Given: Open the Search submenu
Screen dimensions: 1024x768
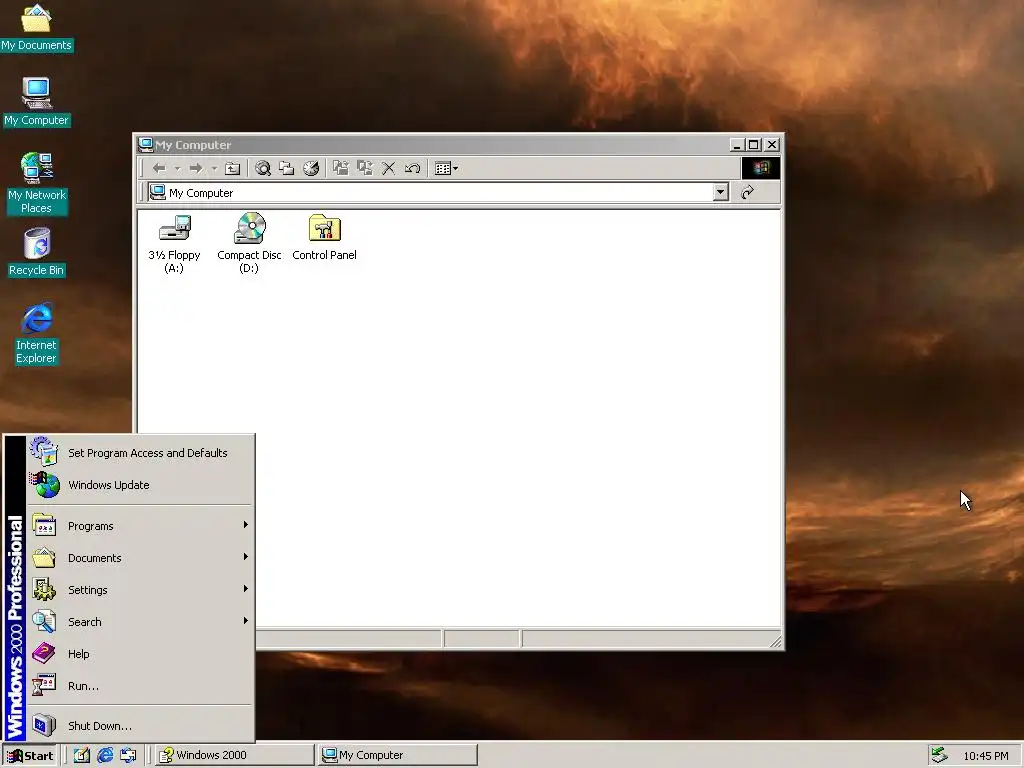Looking at the screenshot, I should tap(140, 622).
